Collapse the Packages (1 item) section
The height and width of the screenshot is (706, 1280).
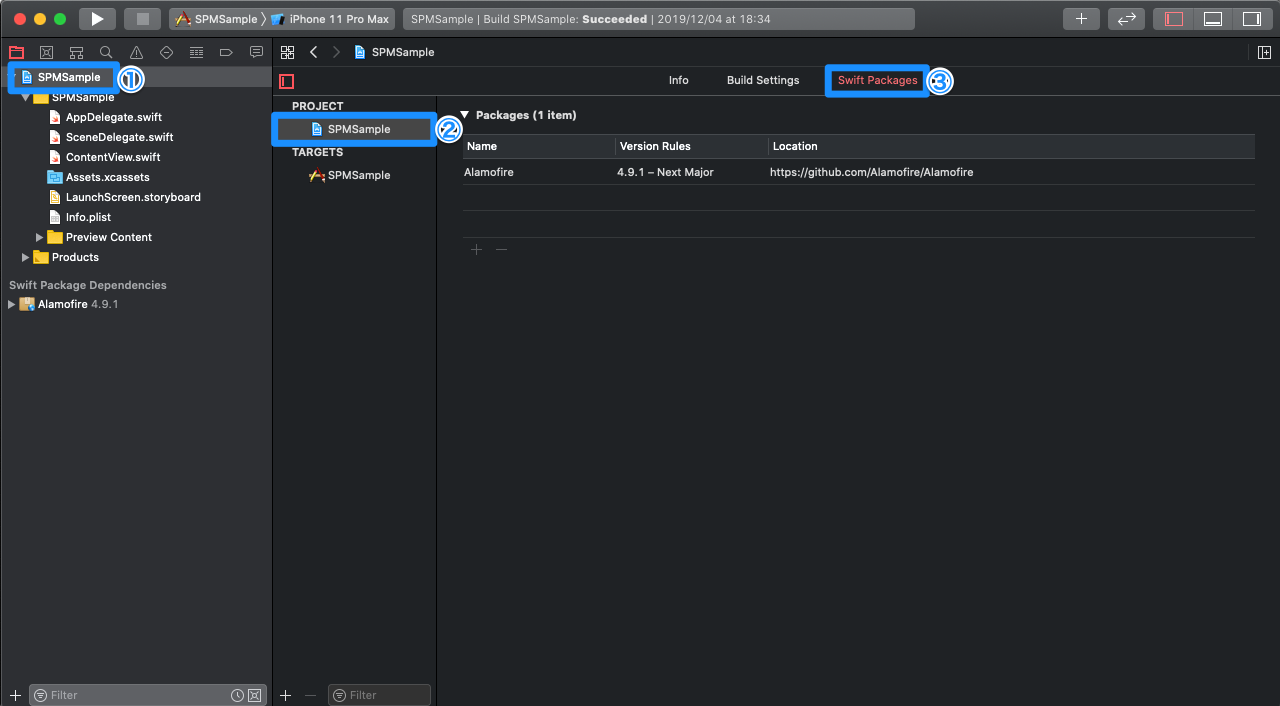[x=464, y=115]
